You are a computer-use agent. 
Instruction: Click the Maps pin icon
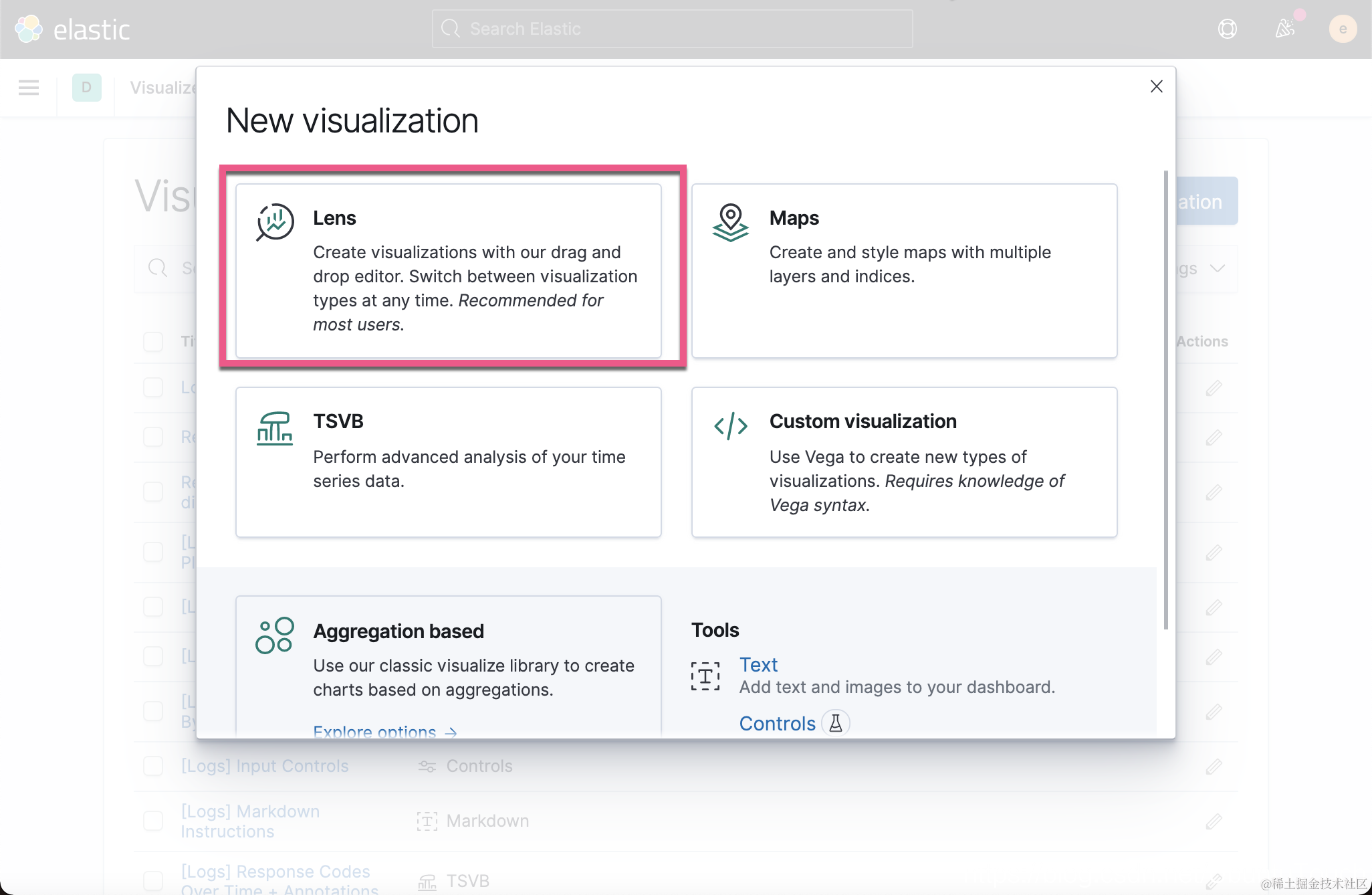[x=730, y=222]
